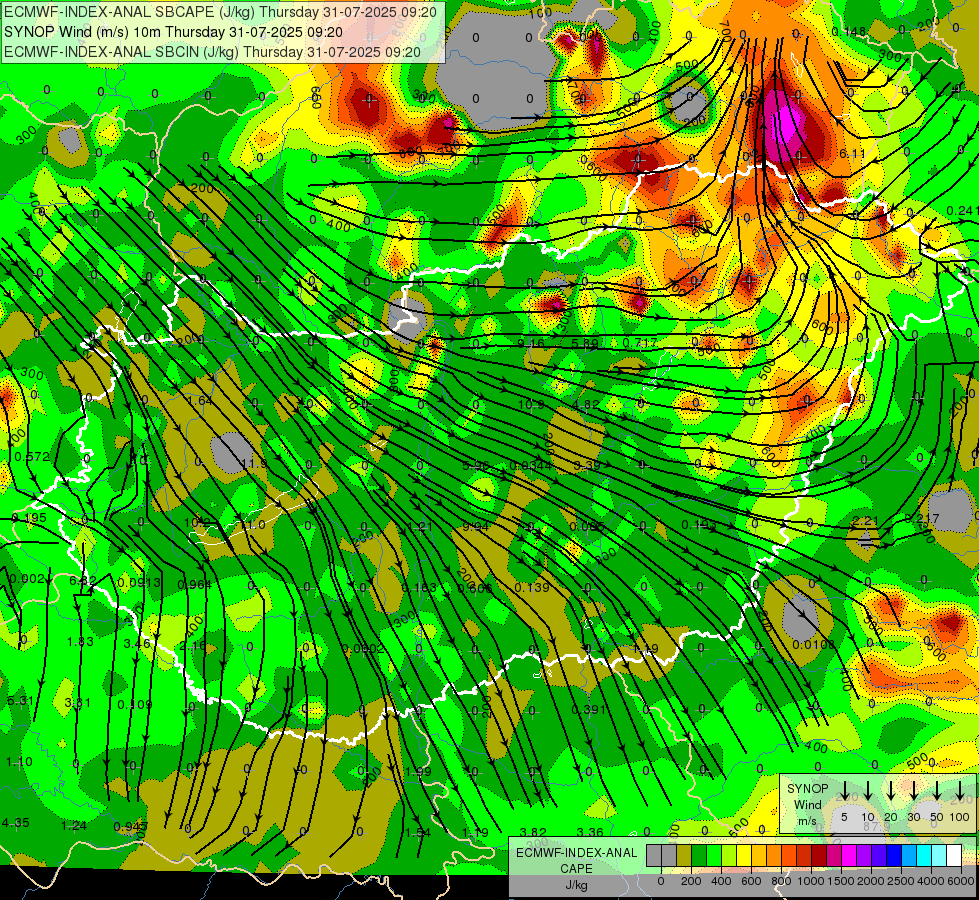Pick the white swatch in CAPE legend
Screen dimensions: 979x900
[x=954, y=855]
